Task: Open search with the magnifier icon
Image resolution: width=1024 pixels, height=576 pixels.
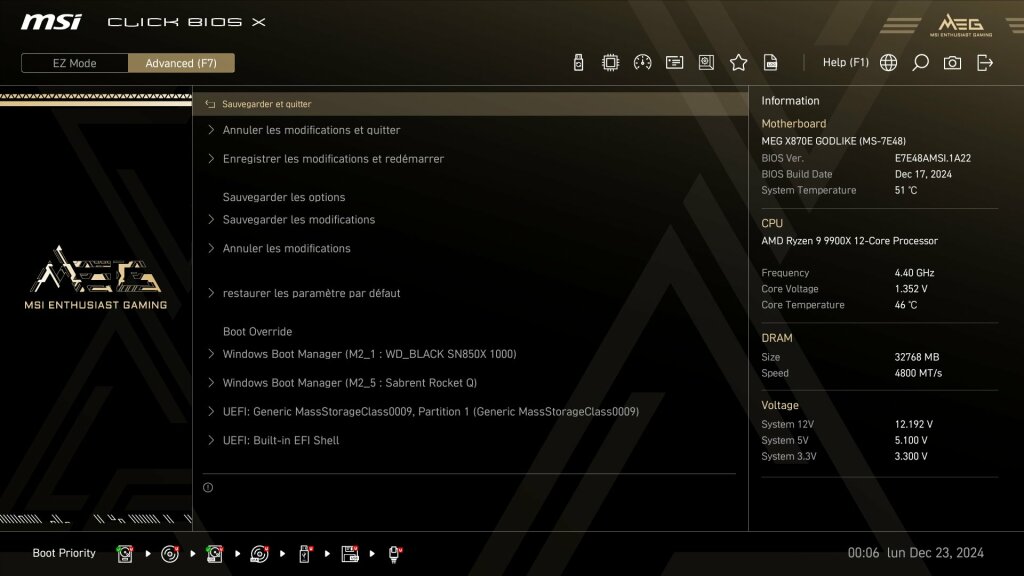Action: (920, 63)
